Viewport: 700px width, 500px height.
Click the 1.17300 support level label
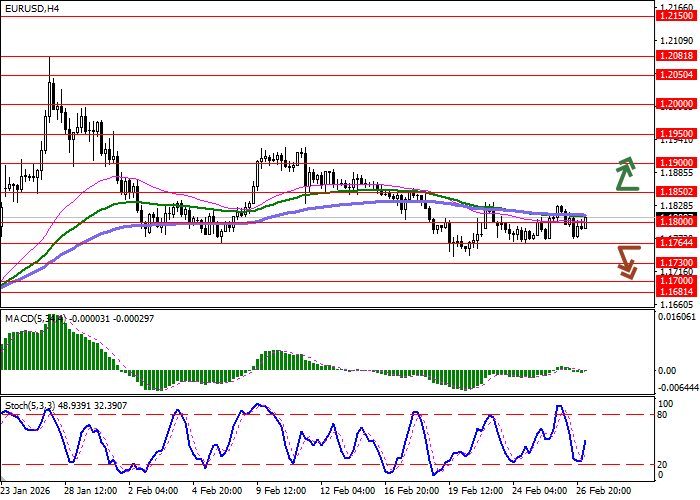pyautogui.click(x=676, y=262)
